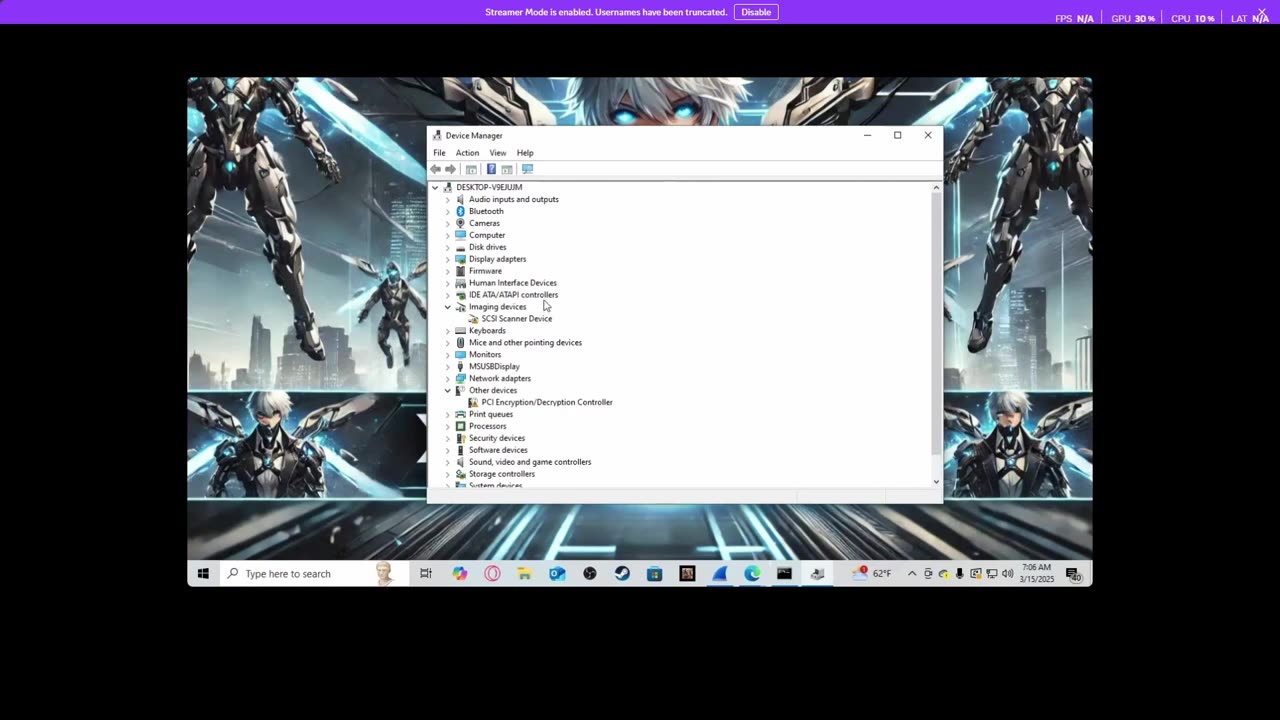Open Command Prompt from the taskbar
The width and height of the screenshot is (1280, 720).
784,573
